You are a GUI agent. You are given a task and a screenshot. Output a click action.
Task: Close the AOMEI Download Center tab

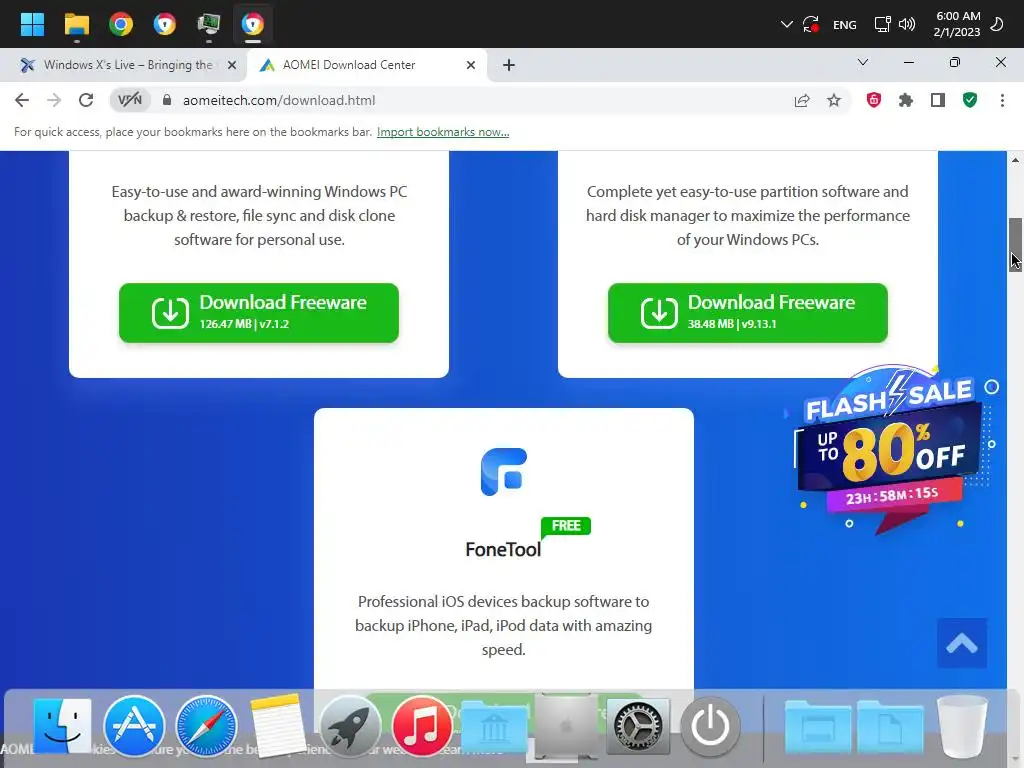click(471, 65)
